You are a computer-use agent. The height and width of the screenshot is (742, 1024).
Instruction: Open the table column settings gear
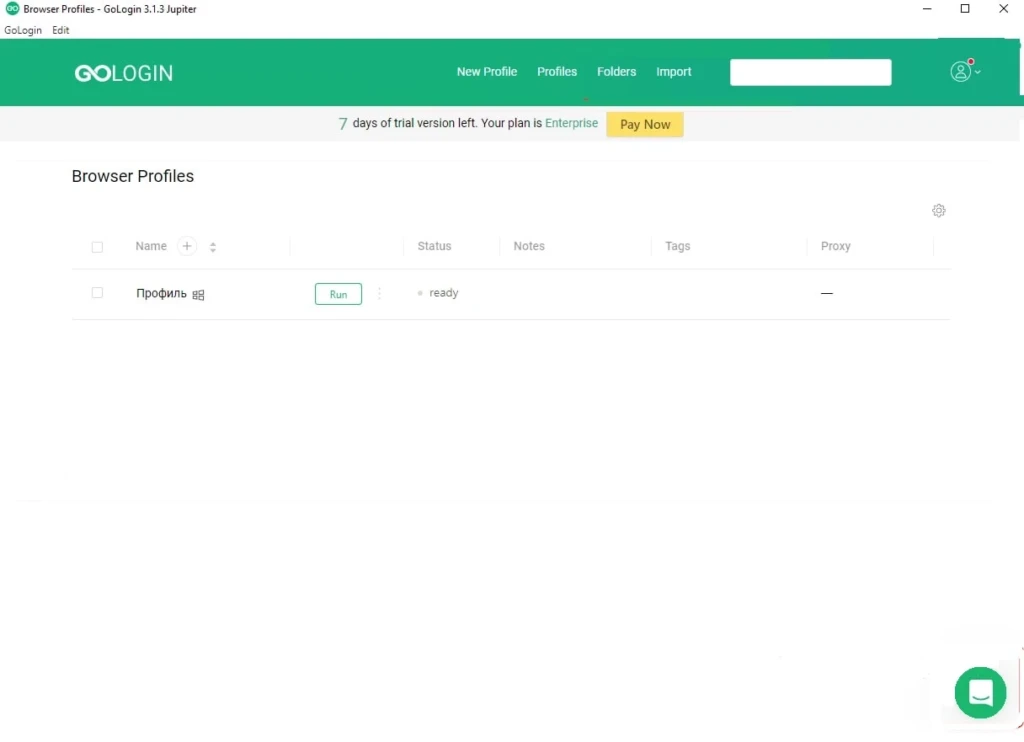[x=938, y=210]
